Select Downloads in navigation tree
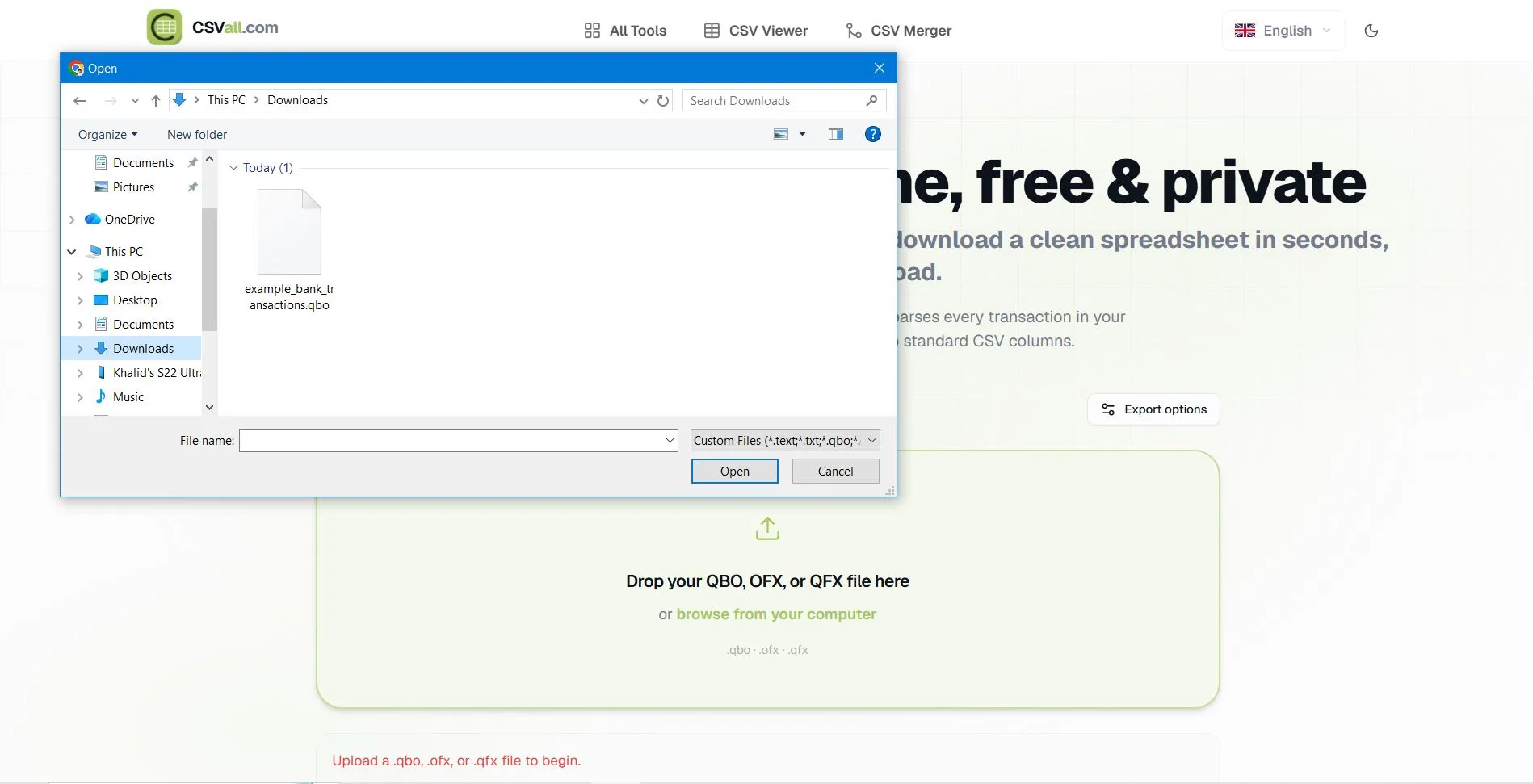This screenshot has width=1533, height=784. coord(143,349)
